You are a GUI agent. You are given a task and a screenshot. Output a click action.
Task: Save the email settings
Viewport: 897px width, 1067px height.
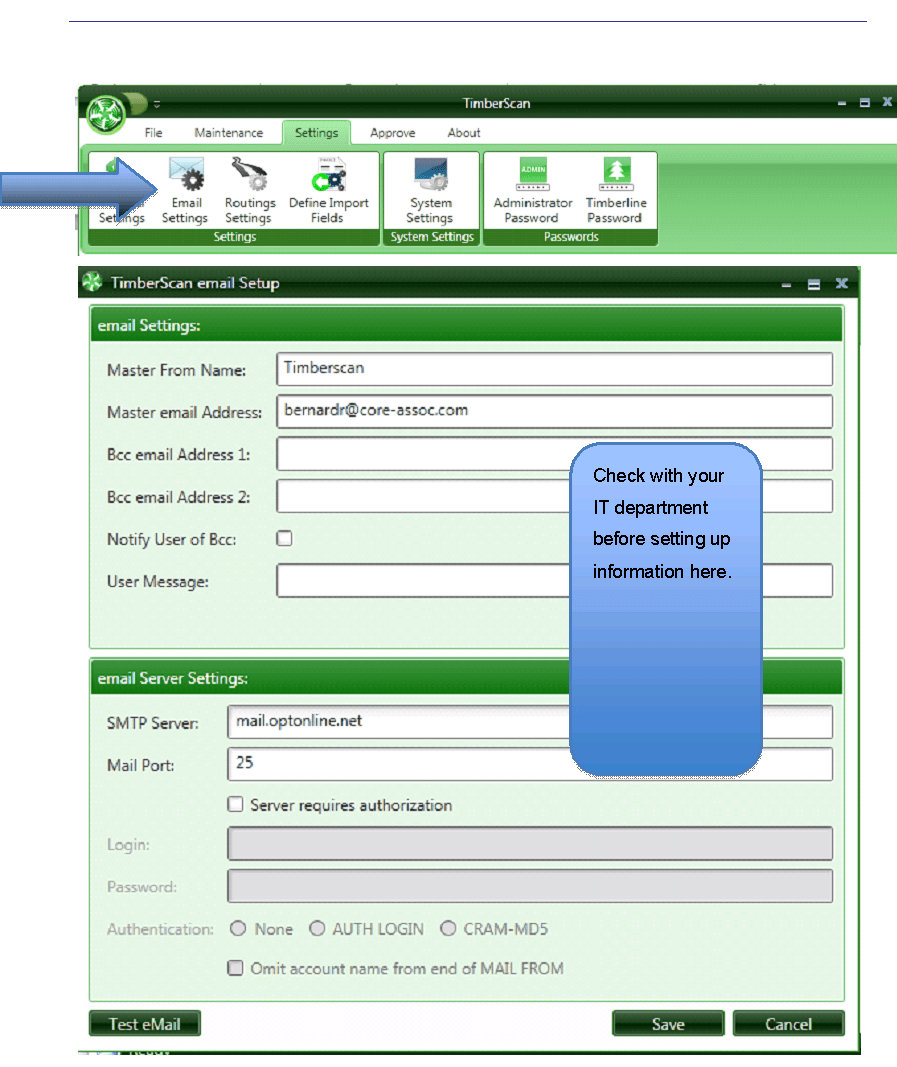667,1023
